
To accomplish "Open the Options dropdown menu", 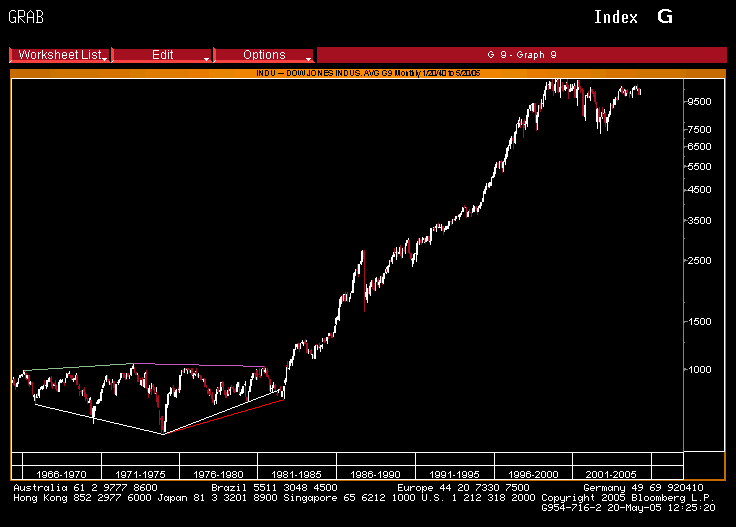I will click(264, 55).
